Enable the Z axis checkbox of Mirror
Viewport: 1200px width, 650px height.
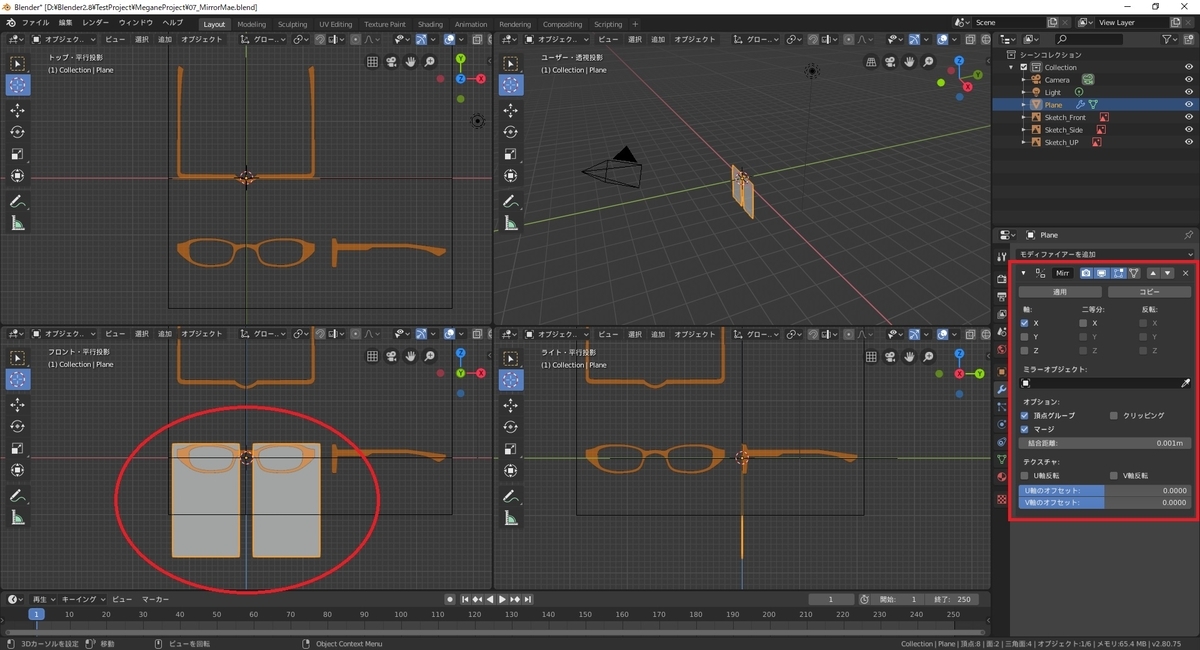[x=1024, y=351]
